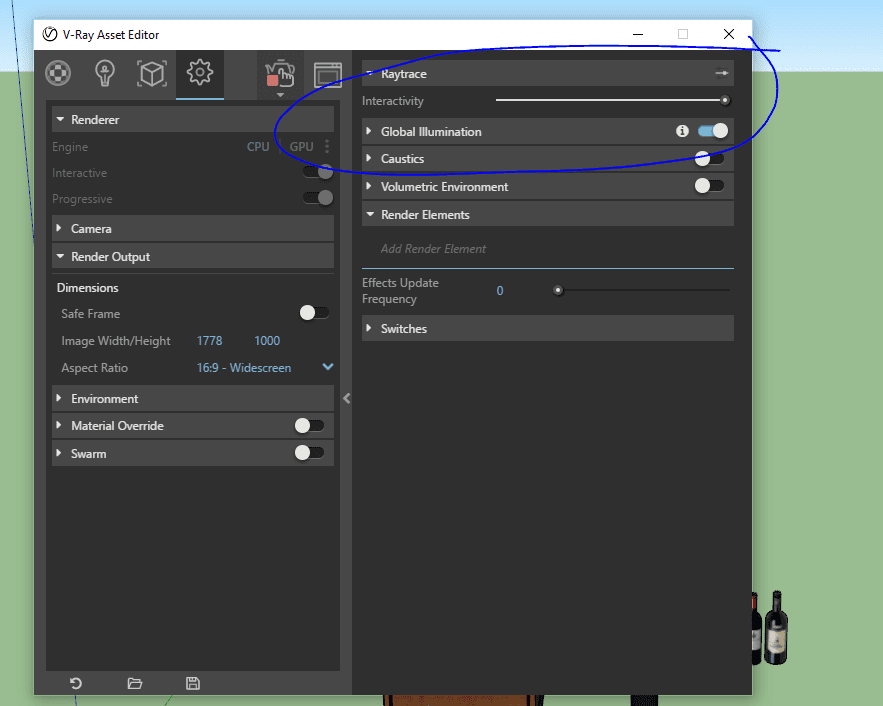Click the Raytrace advanced settings icon
Image resolution: width=883 pixels, height=706 pixels.
(721, 73)
